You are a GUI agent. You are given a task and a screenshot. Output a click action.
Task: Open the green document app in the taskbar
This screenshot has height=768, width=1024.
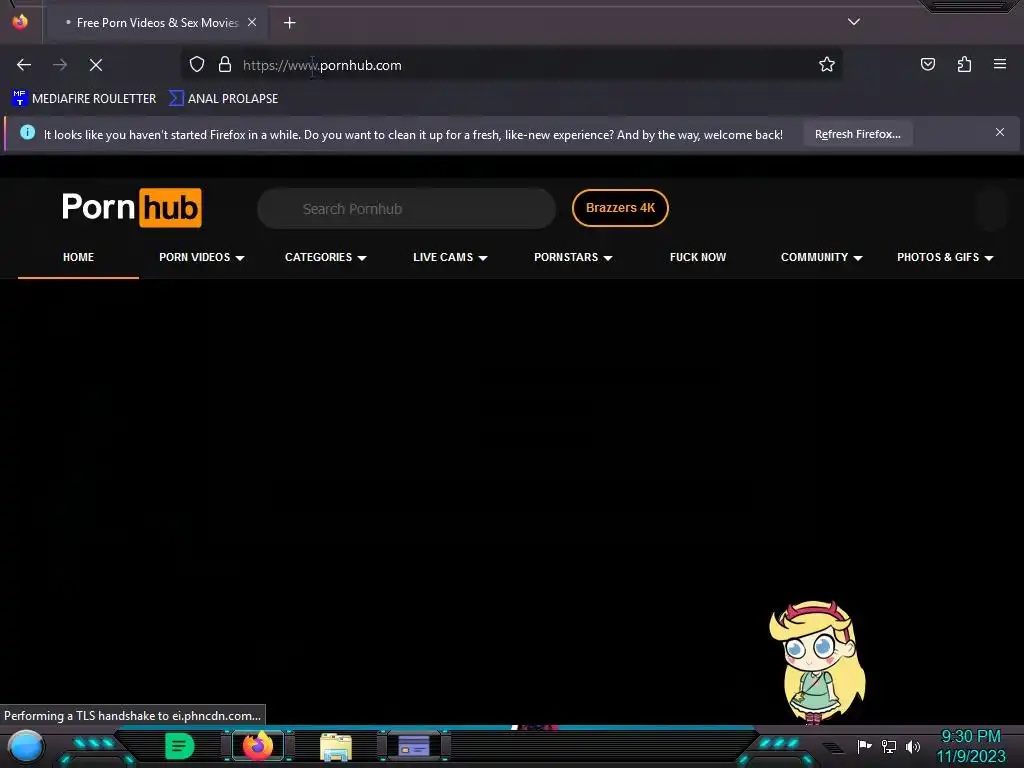[180, 746]
